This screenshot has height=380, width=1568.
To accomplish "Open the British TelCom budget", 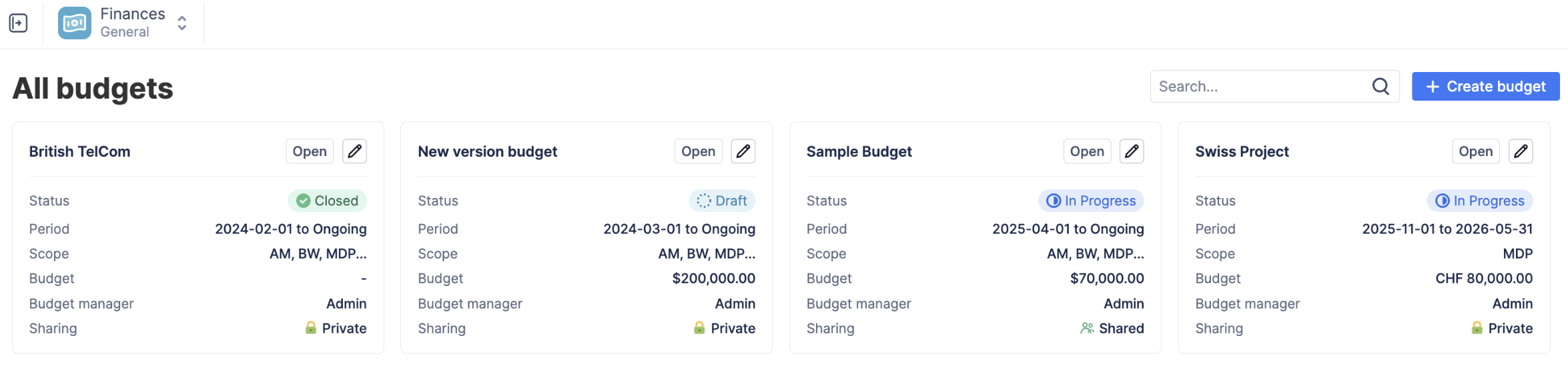I will coord(310,151).
